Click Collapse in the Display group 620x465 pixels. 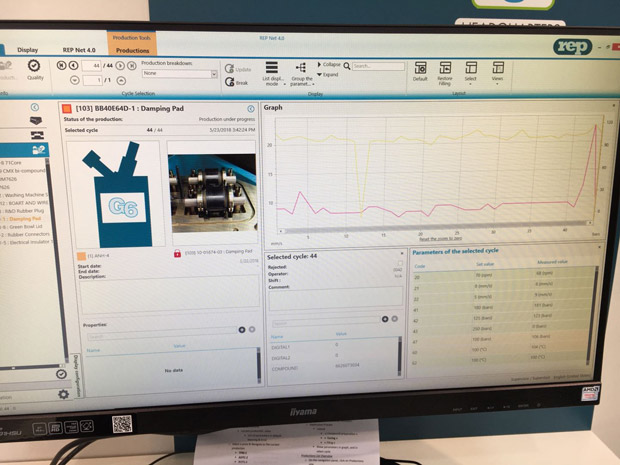329,64
